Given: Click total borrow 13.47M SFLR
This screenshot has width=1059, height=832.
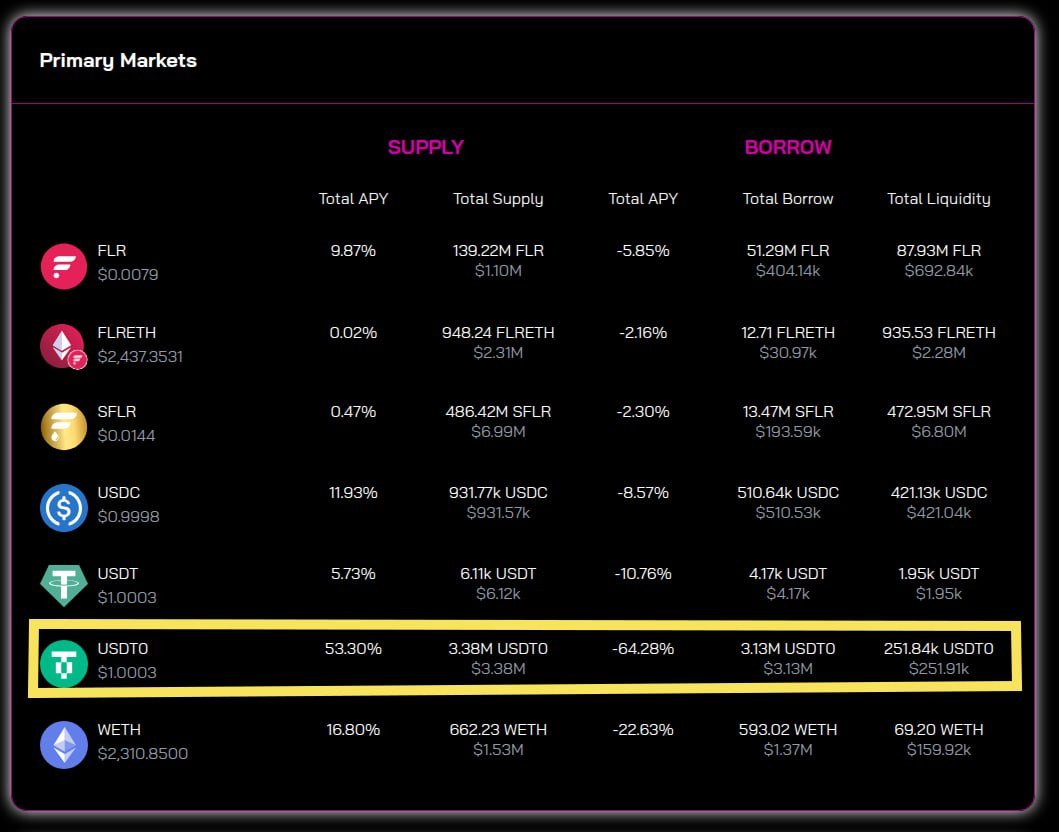Looking at the screenshot, I should [787, 412].
